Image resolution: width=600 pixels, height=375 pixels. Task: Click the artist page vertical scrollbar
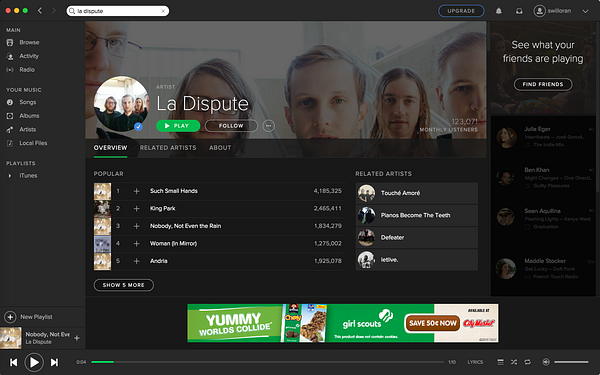click(489, 36)
